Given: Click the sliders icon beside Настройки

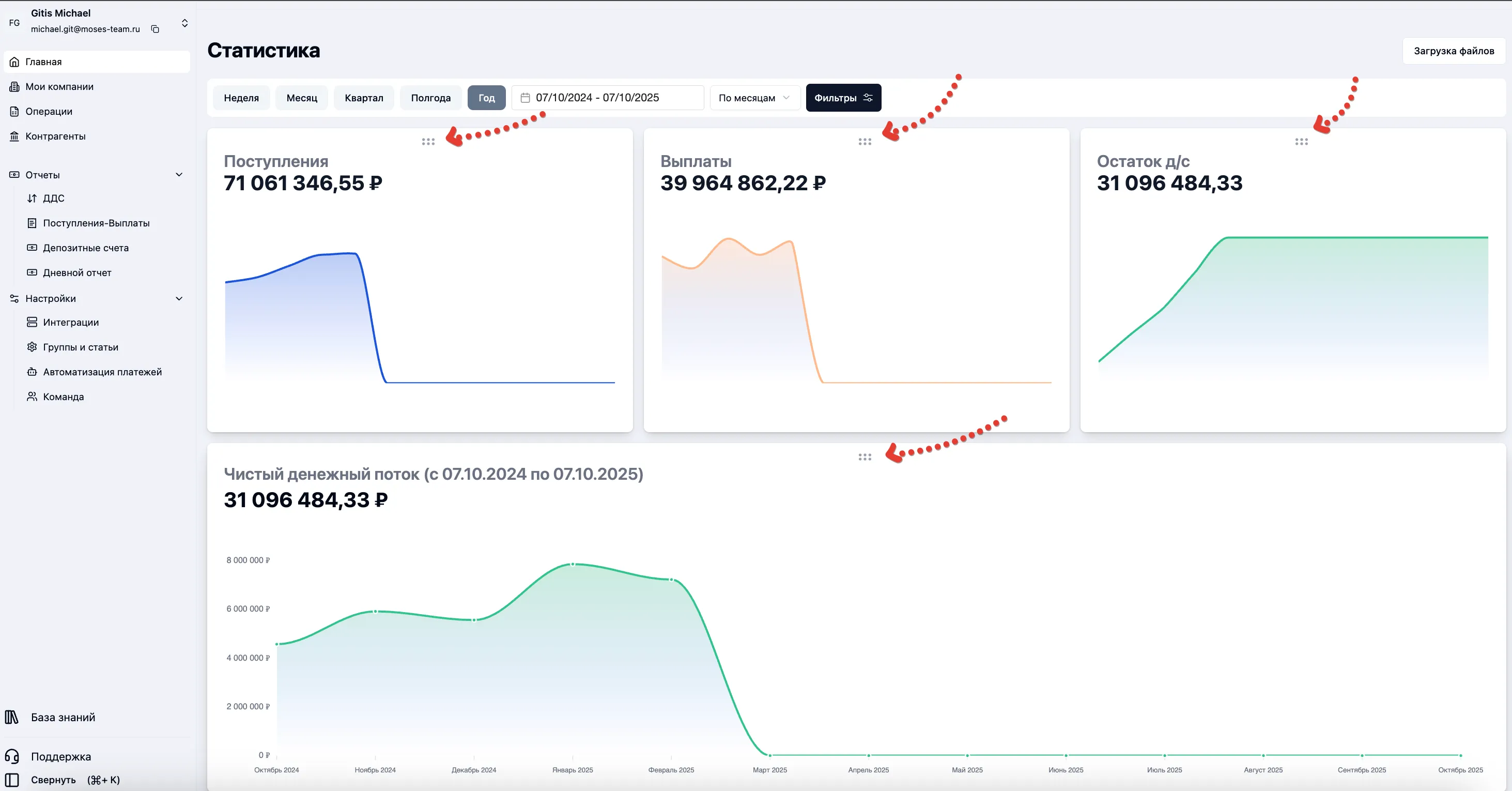Looking at the screenshot, I should tap(14, 298).
